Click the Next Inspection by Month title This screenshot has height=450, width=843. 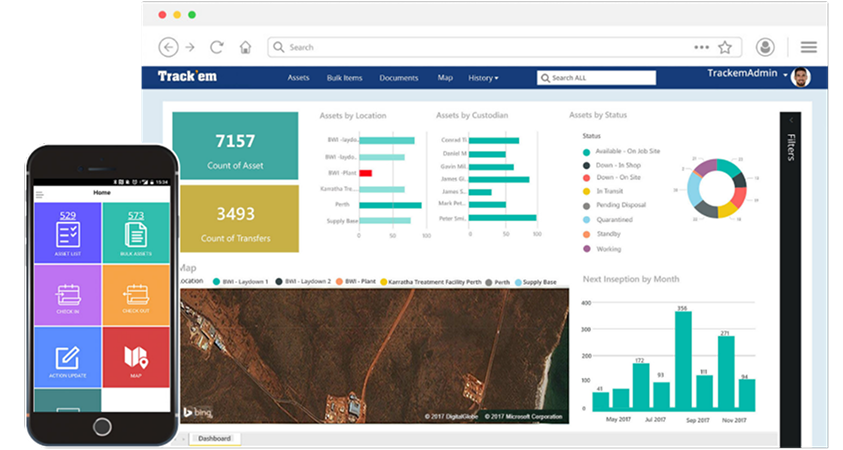pyautogui.click(x=631, y=279)
